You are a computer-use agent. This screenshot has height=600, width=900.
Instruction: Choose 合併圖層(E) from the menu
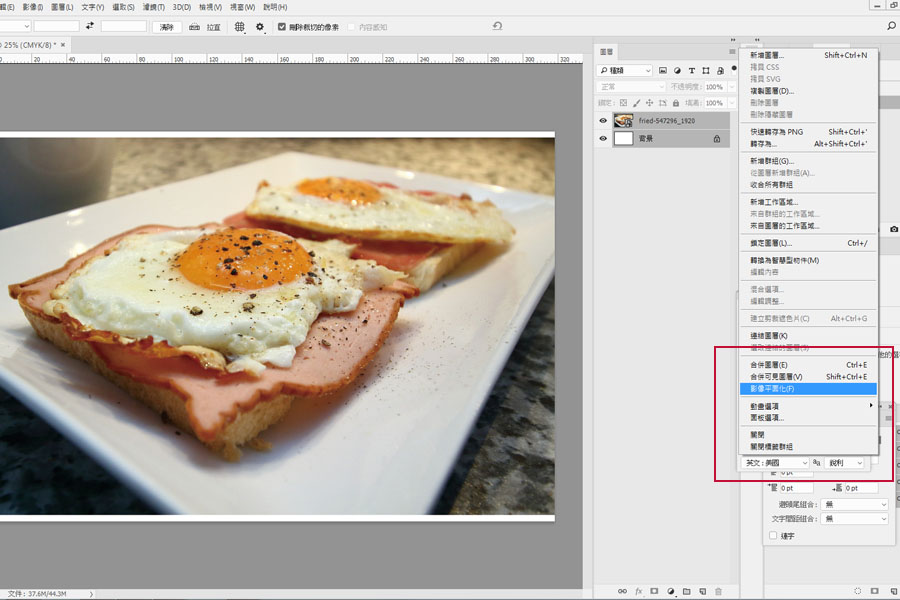tap(808, 365)
